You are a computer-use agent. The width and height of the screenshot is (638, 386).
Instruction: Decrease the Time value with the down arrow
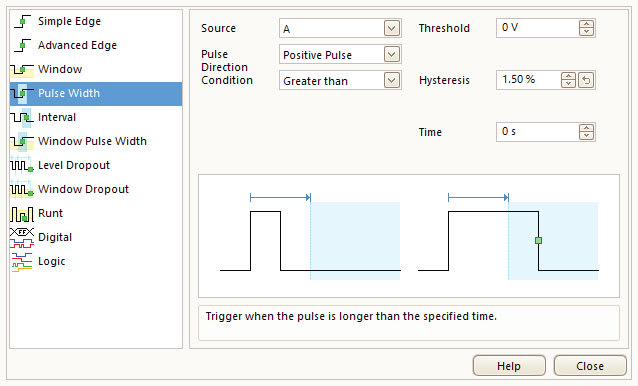[586, 136]
